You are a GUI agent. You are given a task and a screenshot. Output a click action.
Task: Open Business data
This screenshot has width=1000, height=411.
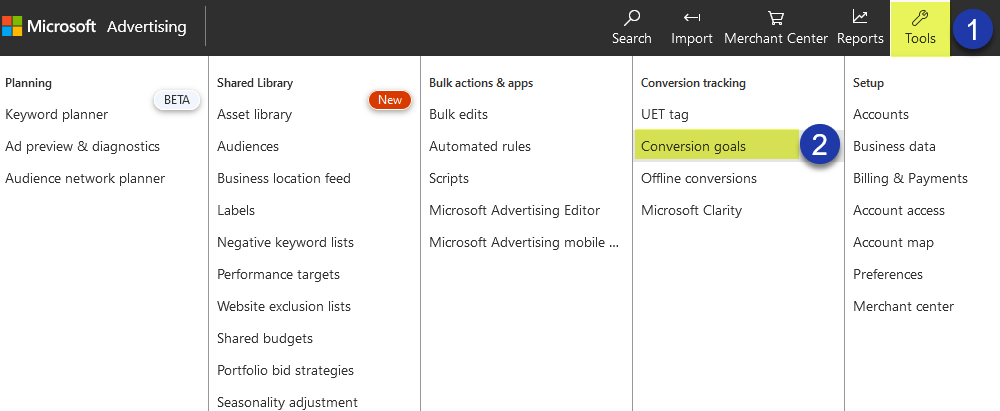click(894, 146)
